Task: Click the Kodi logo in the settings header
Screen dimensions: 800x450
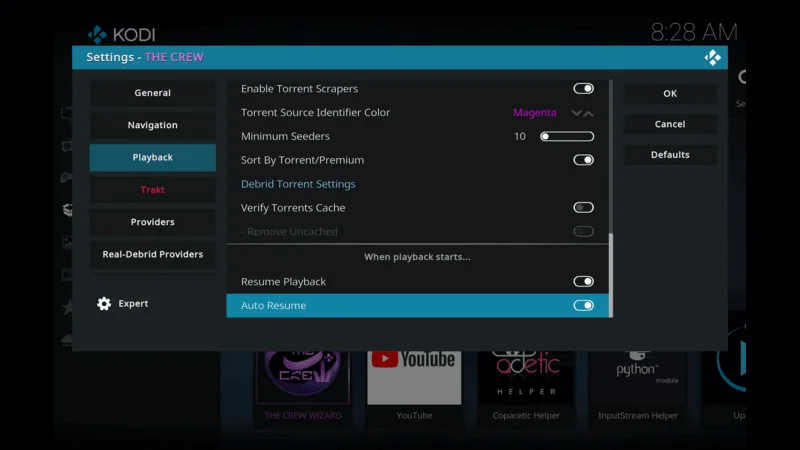Action: [x=712, y=58]
